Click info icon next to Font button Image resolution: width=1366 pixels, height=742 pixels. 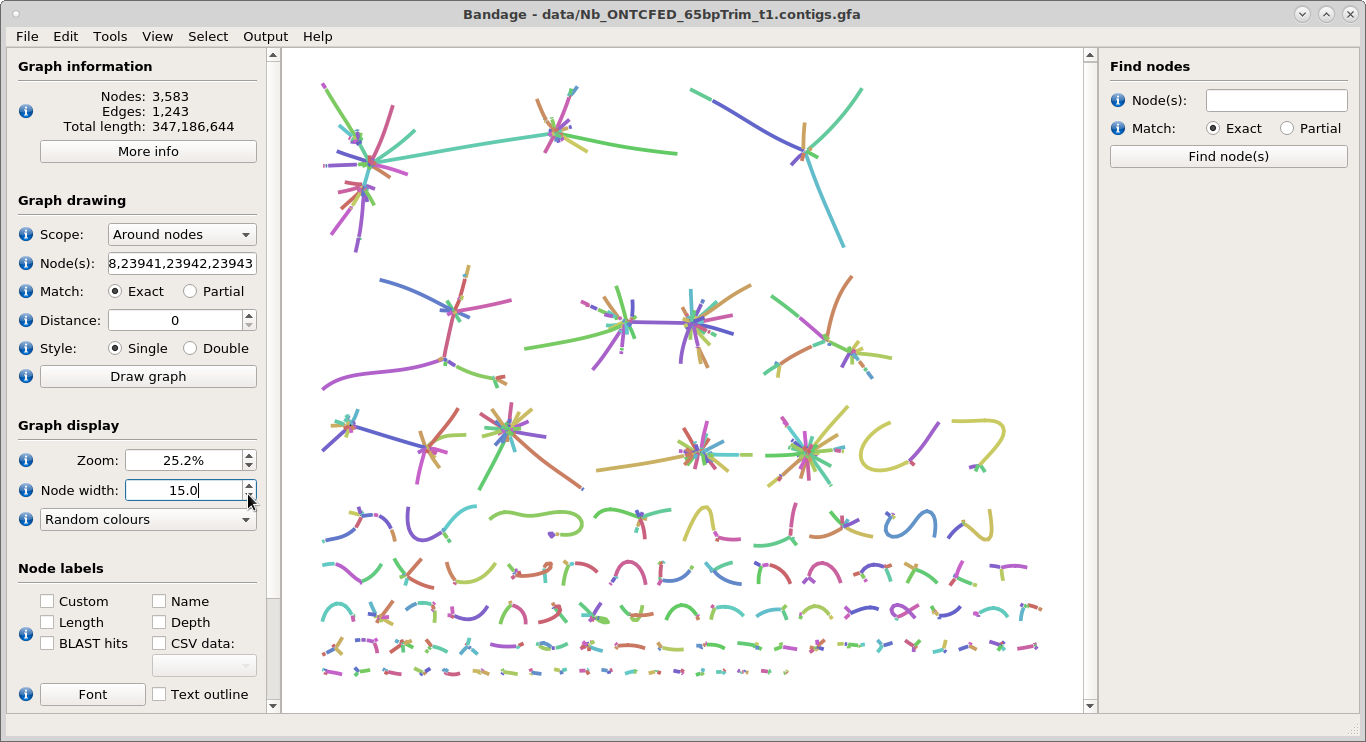tap(26, 694)
